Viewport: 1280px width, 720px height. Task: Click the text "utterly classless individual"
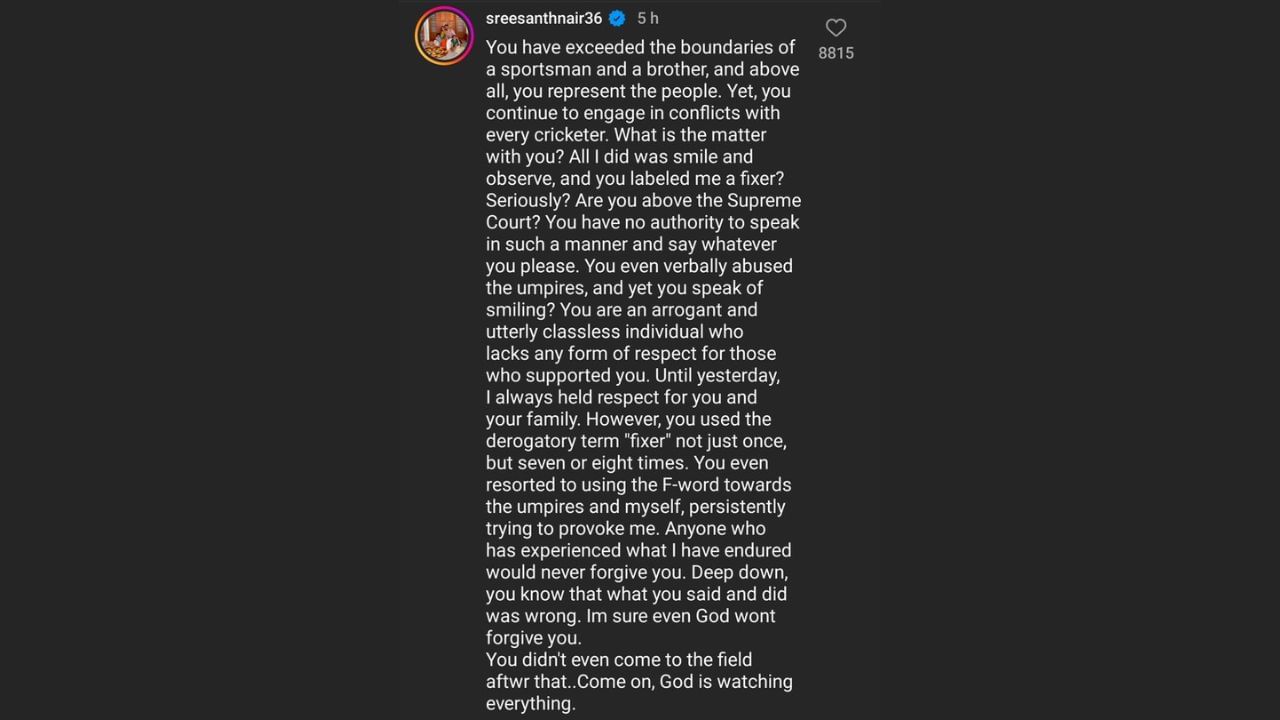(614, 332)
